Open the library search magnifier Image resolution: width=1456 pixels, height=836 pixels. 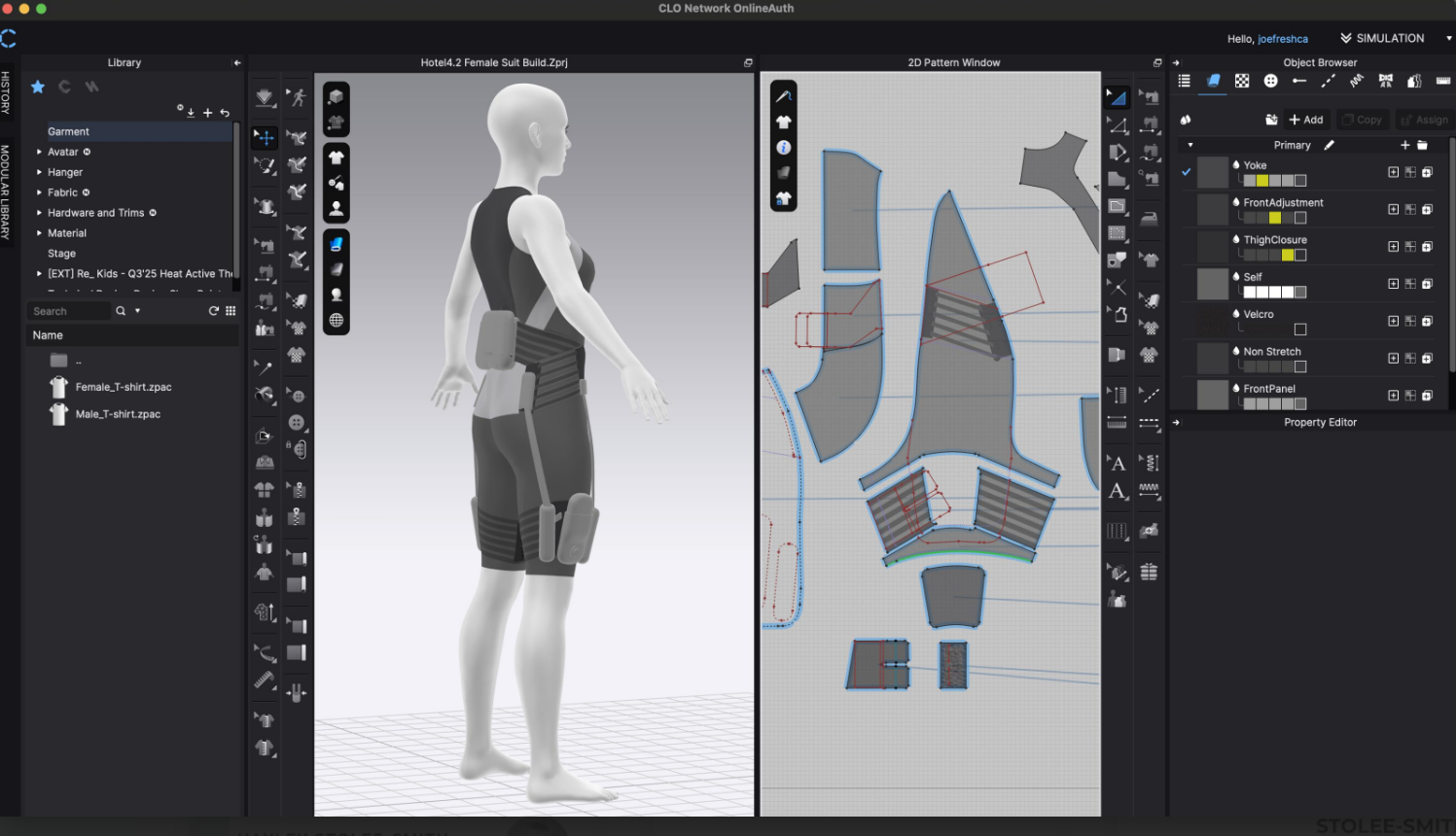tap(120, 310)
